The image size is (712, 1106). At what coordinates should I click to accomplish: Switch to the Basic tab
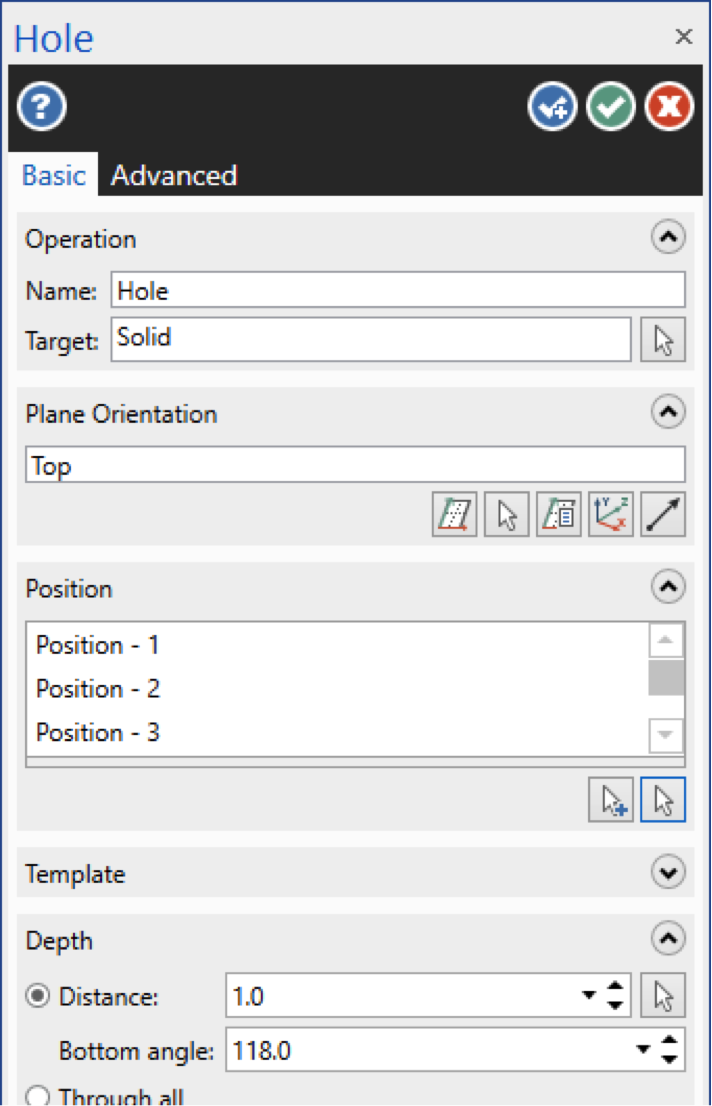pyautogui.click(x=54, y=175)
